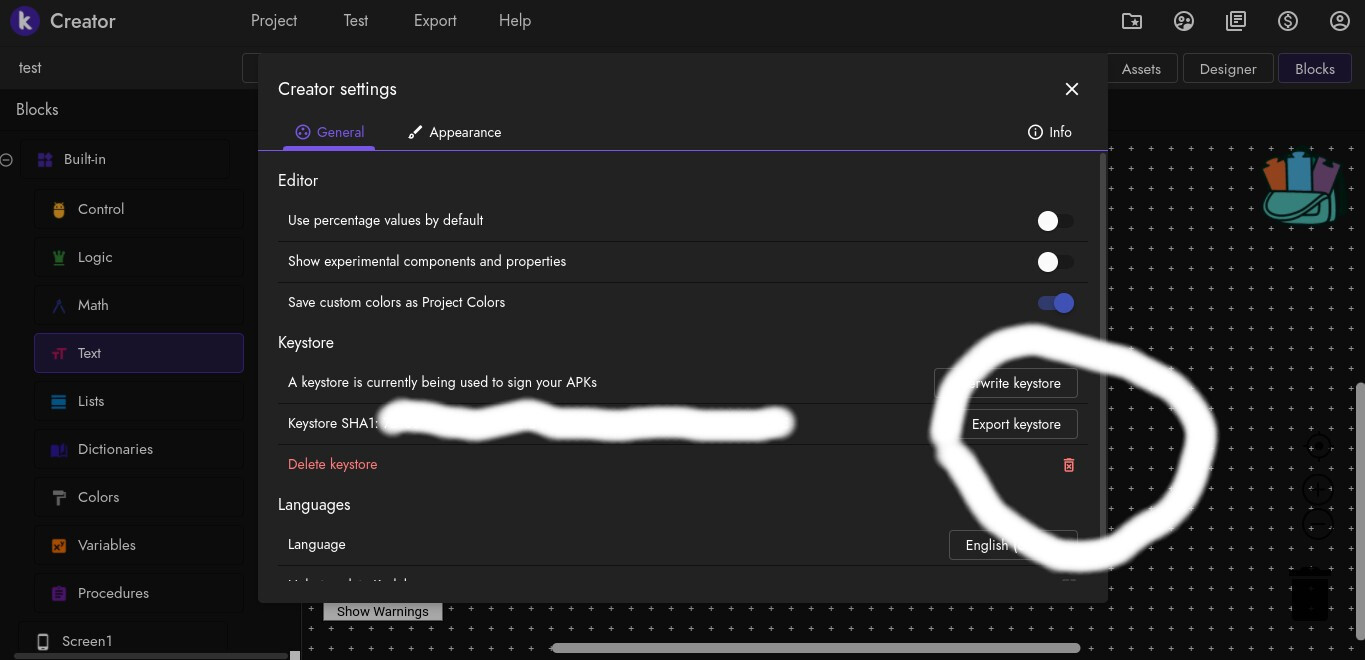Click the red trash icon beside Delete keystore
The height and width of the screenshot is (660, 1365).
[x=1068, y=465]
